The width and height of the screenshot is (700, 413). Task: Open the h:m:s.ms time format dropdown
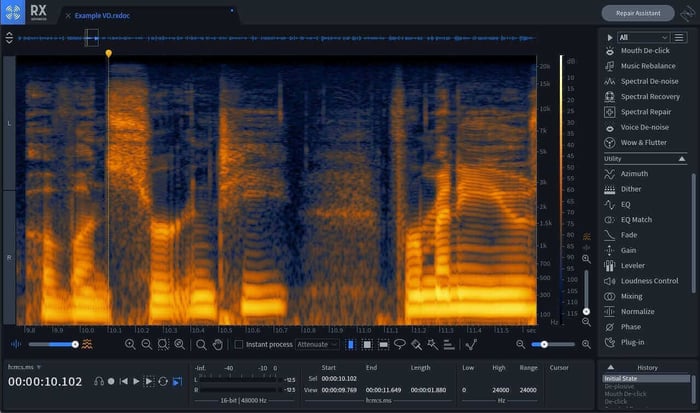click(x=24, y=367)
